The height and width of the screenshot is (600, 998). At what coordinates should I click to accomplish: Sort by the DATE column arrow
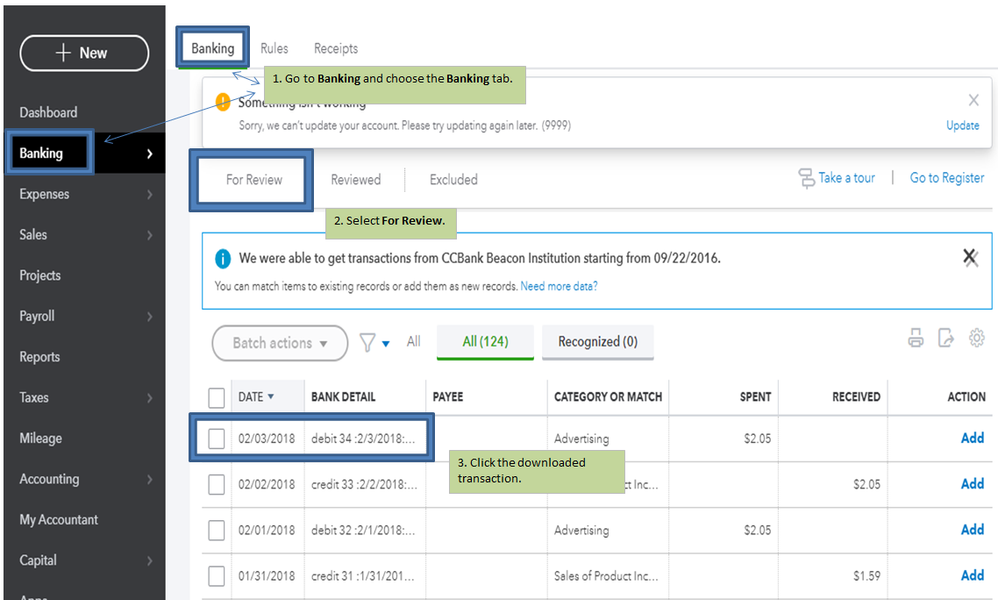[x=271, y=397]
